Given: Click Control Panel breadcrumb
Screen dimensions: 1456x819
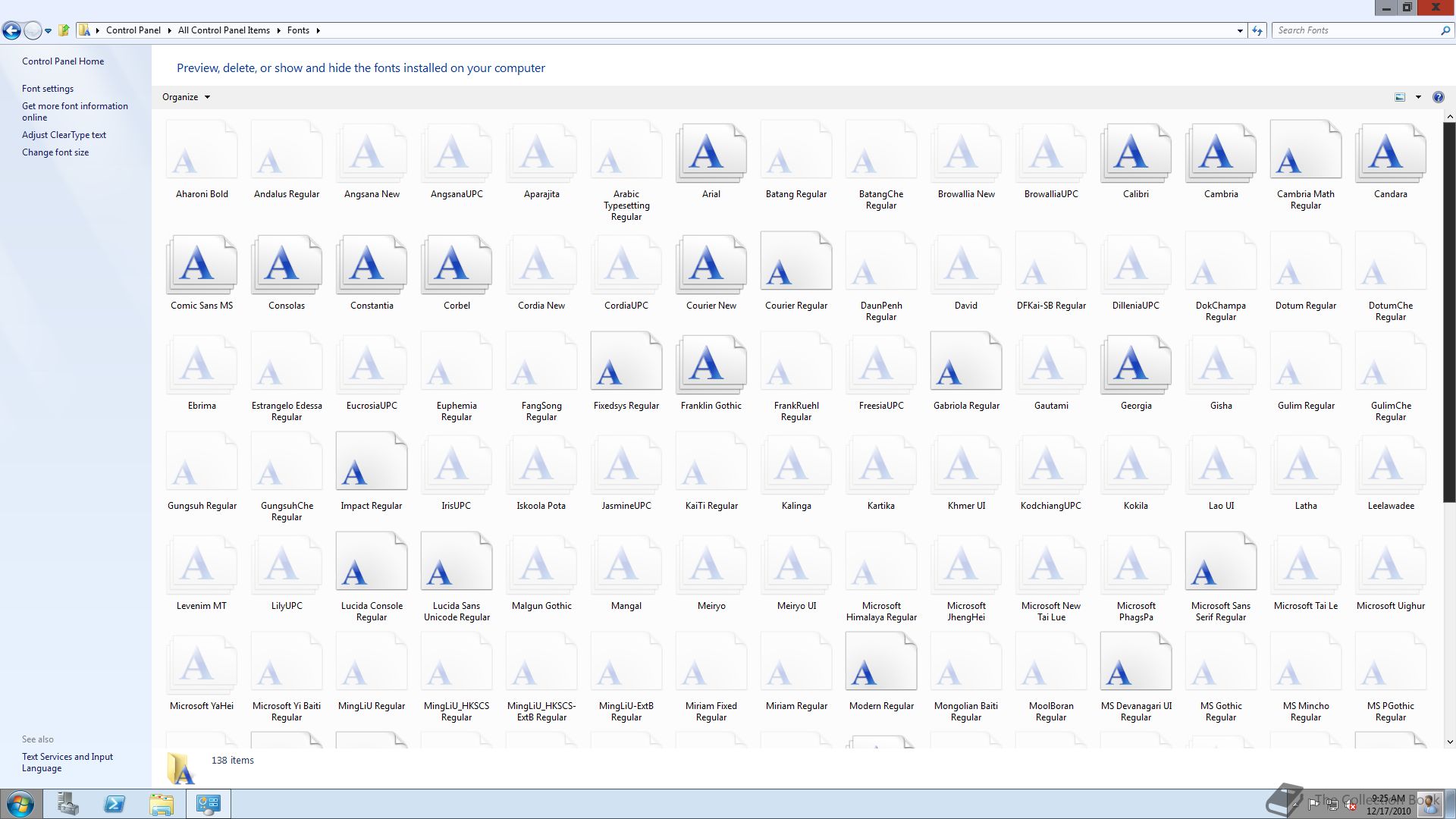Looking at the screenshot, I should click(x=133, y=30).
